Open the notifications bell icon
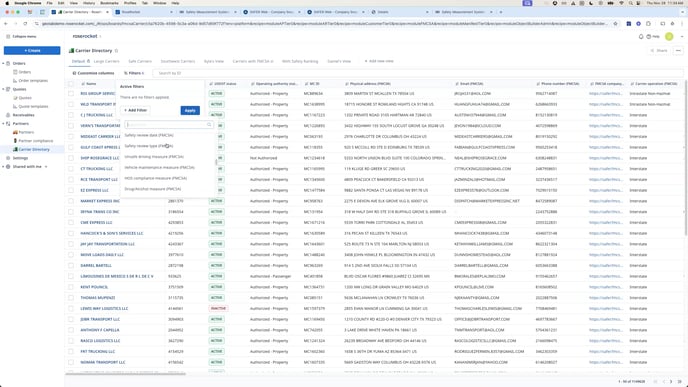Screen dimensions: 688x387 click(x=641, y=37)
